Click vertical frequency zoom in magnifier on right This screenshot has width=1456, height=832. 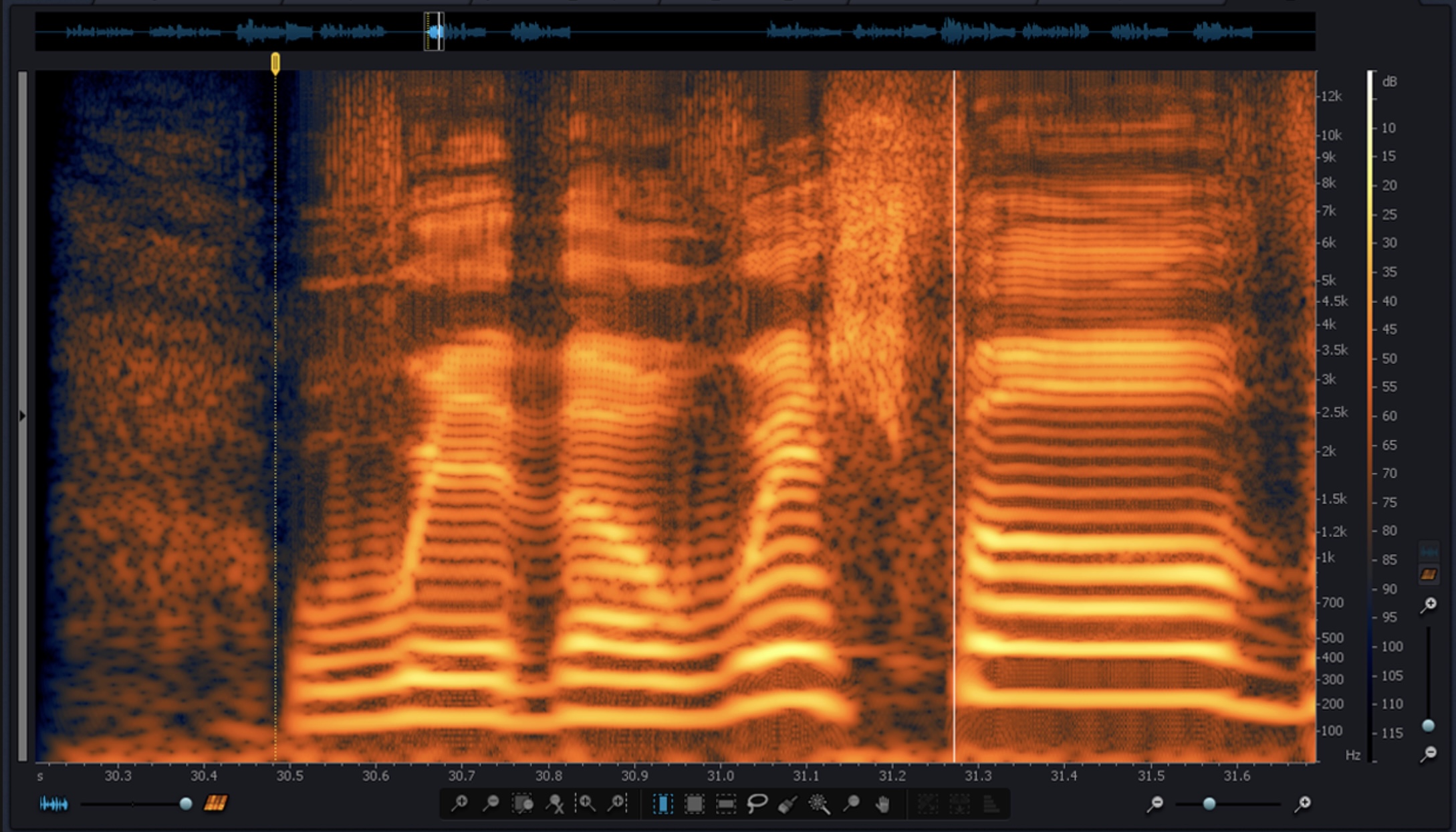click(x=1429, y=605)
